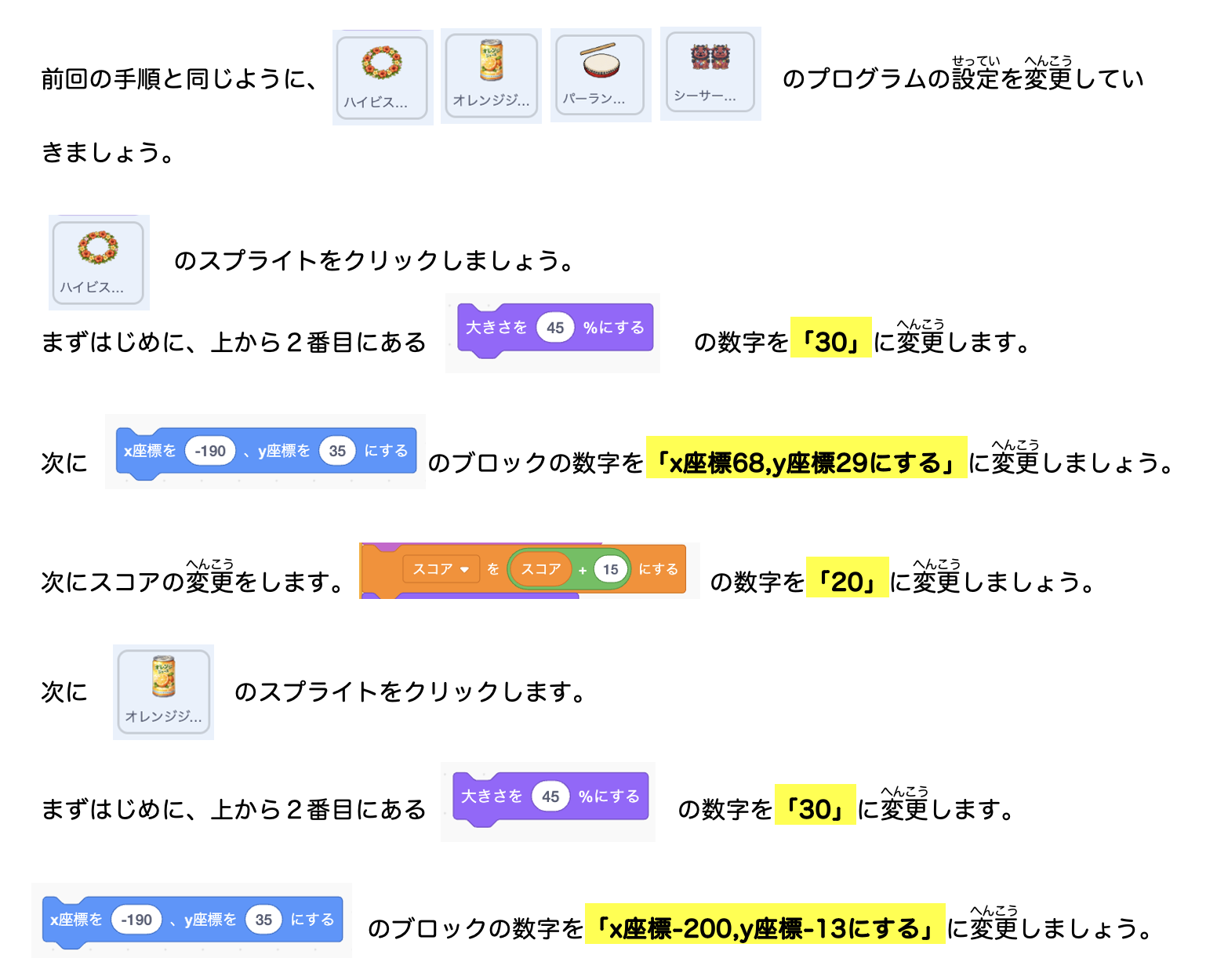
Task: Click the 45 size field under the Orange Juice step
Action: click(x=550, y=797)
